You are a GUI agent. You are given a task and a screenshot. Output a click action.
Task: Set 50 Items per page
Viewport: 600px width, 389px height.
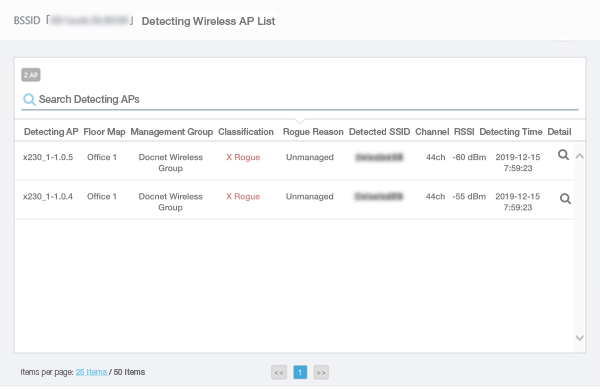(129, 372)
